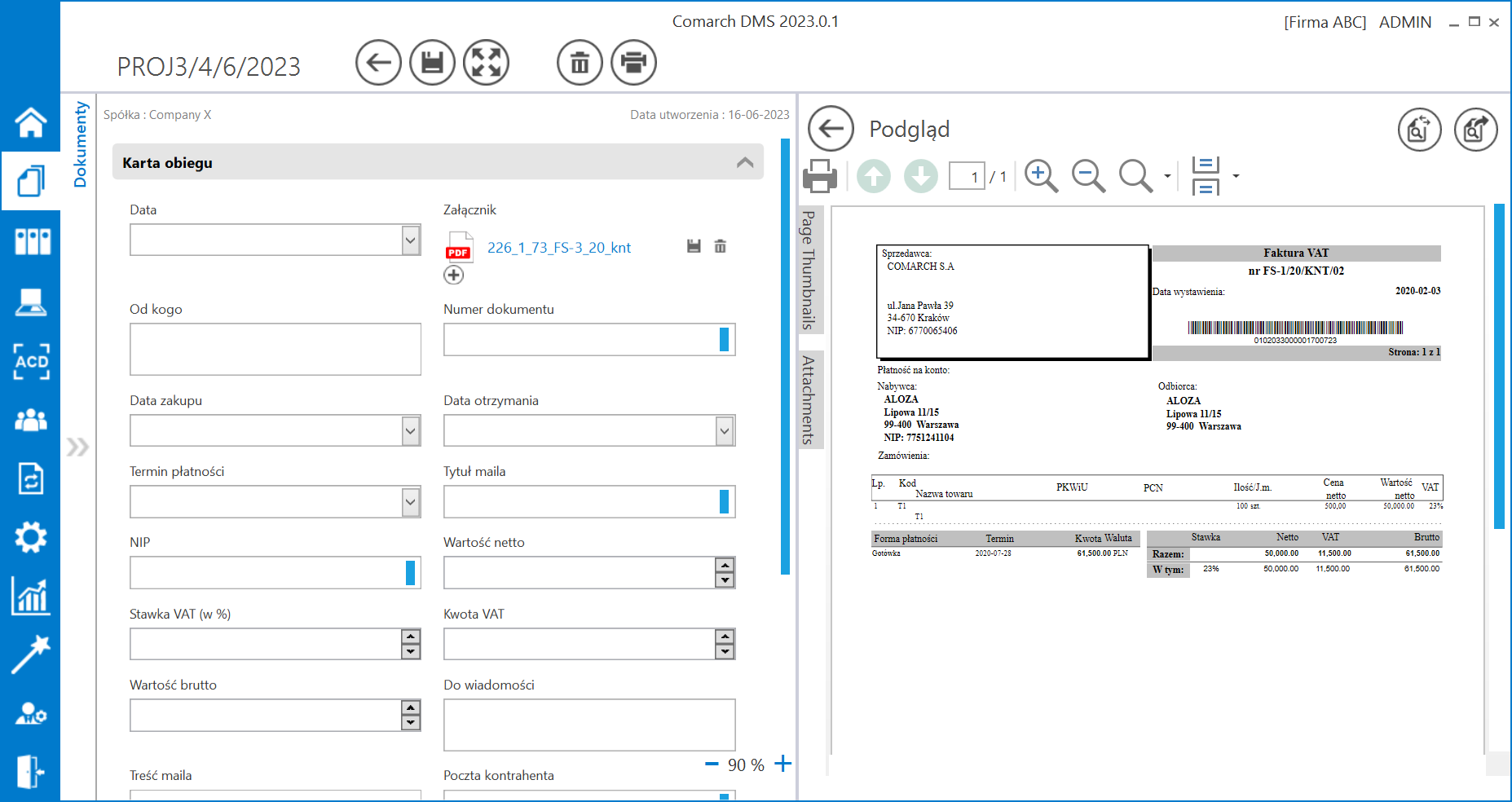Print the document from the header toolbar
This screenshot has width=1512, height=802.
coord(633,63)
